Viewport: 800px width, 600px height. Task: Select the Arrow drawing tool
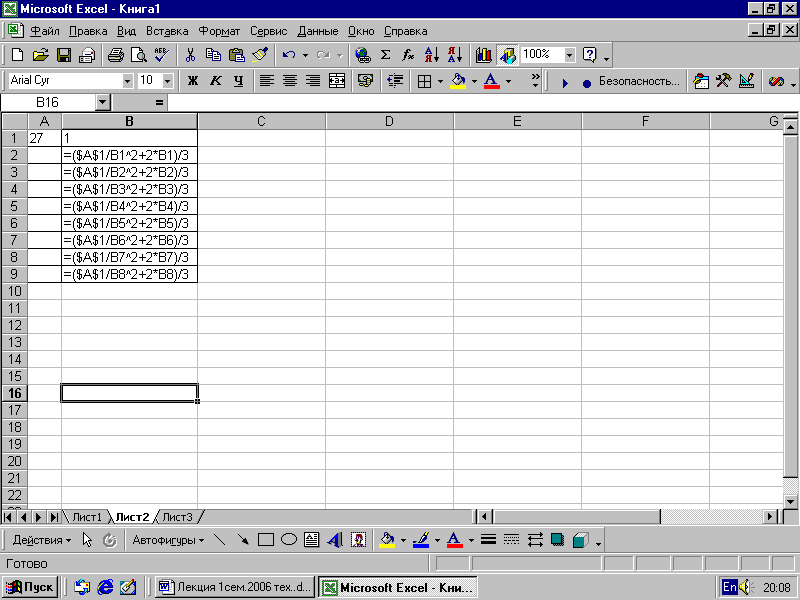243,540
